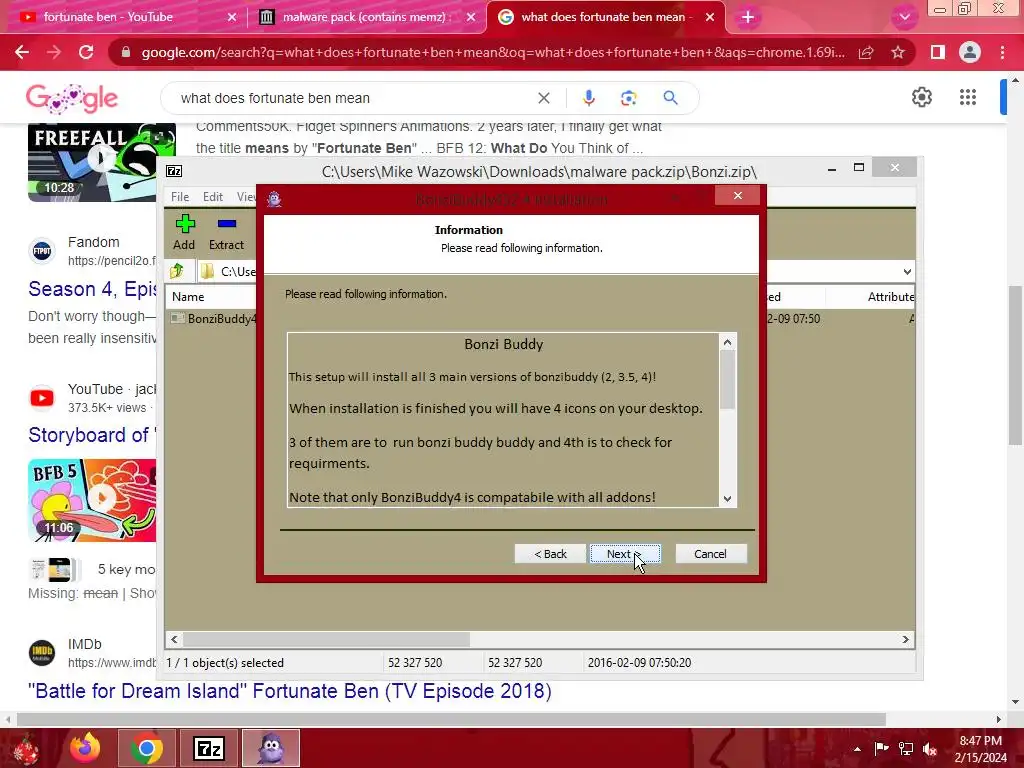Clear the Google search query

tap(543, 98)
